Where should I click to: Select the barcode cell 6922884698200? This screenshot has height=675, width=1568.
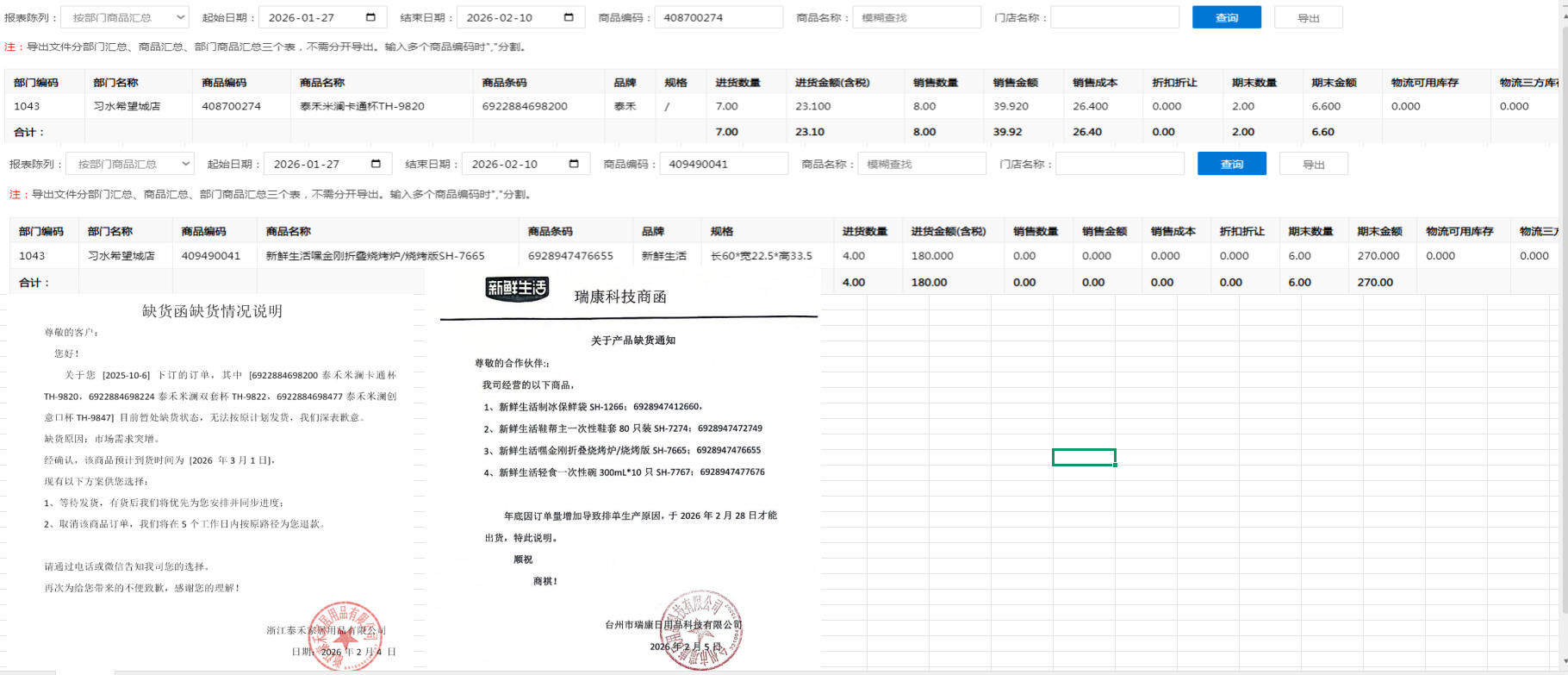(x=525, y=106)
